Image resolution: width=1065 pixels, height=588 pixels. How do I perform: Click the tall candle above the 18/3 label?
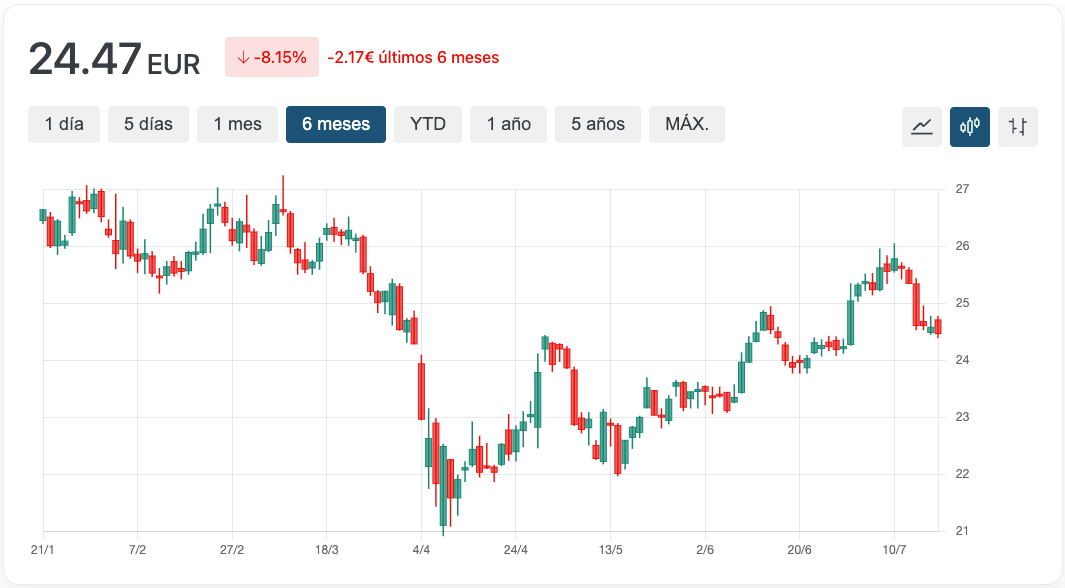(330, 230)
